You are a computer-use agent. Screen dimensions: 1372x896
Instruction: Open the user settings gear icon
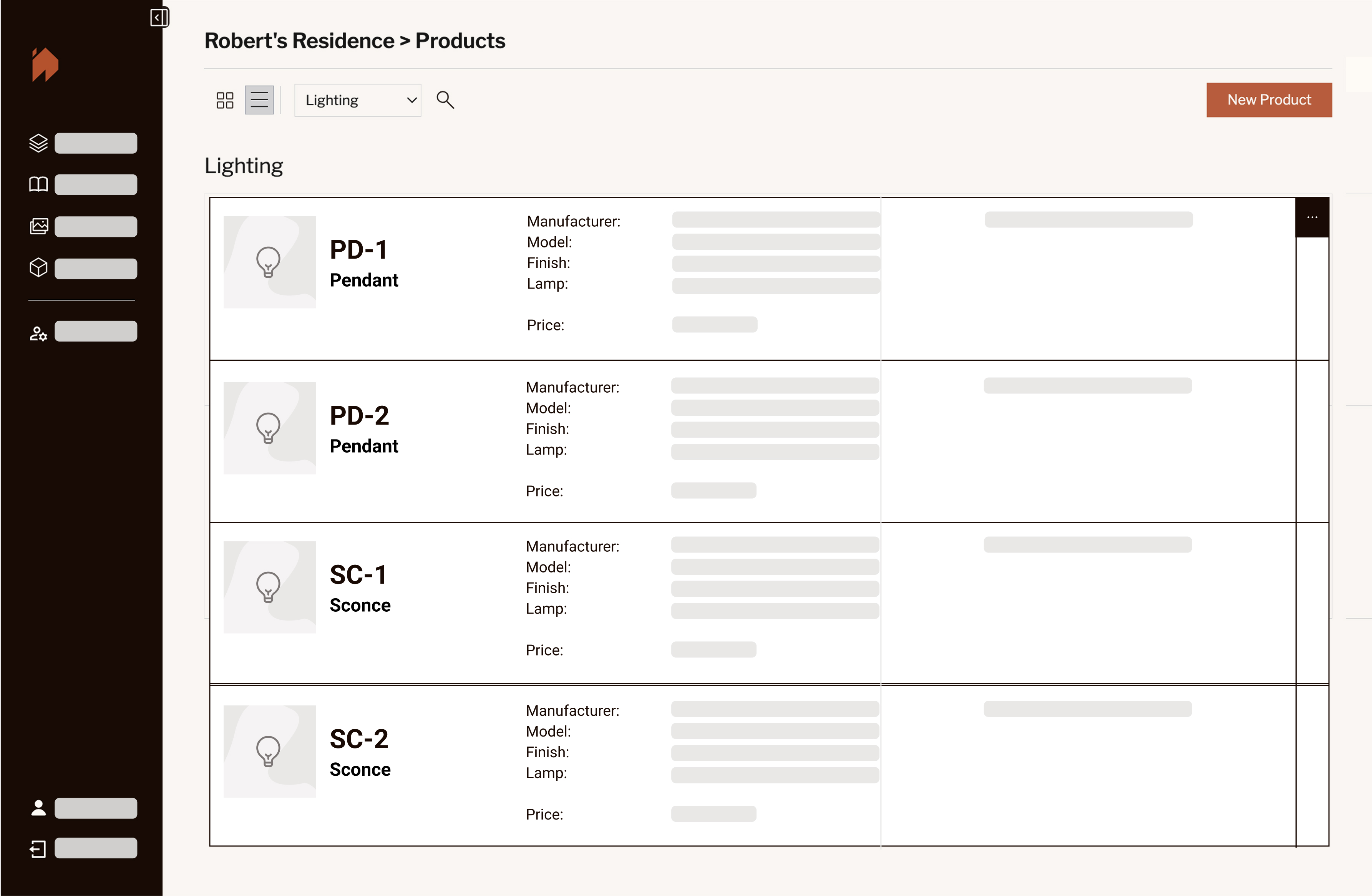coord(38,333)
